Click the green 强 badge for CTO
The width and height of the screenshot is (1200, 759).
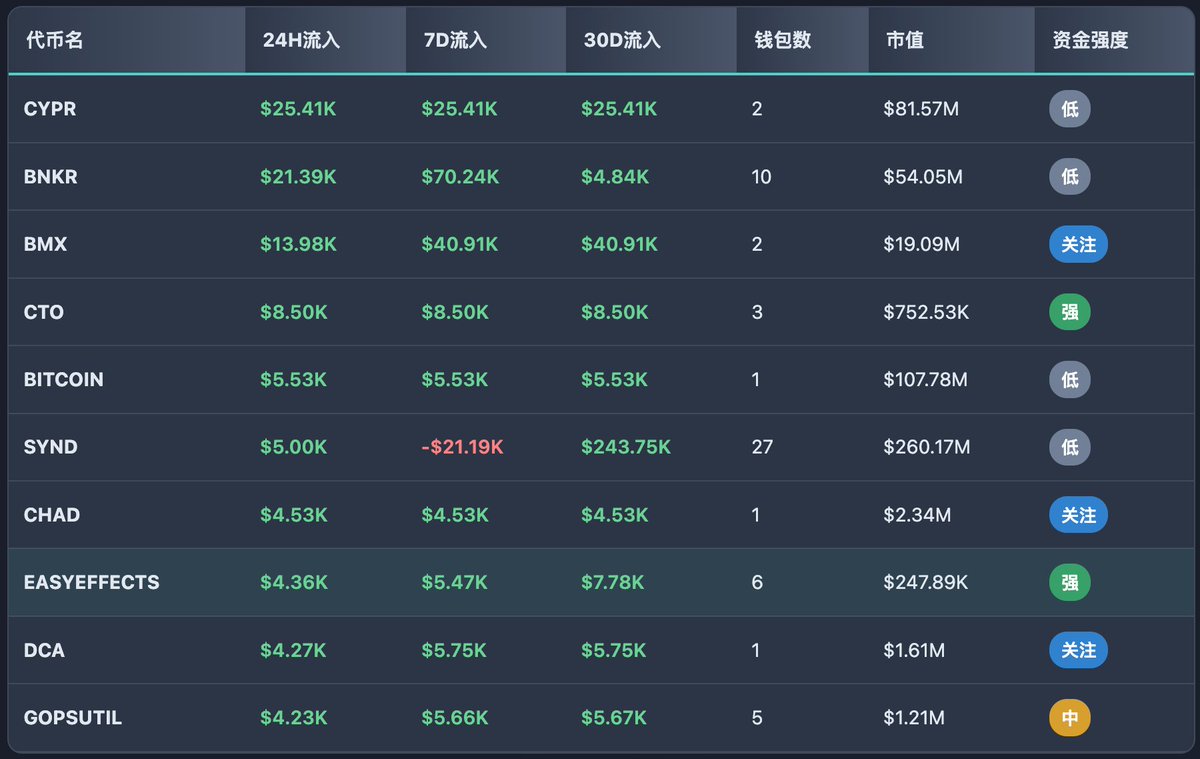click(1069, 312)
